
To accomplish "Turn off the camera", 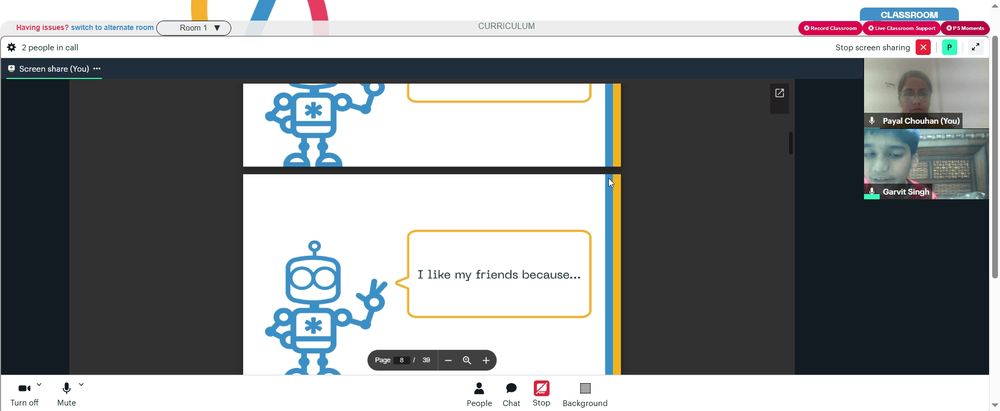I will click(x=24, y=393).
